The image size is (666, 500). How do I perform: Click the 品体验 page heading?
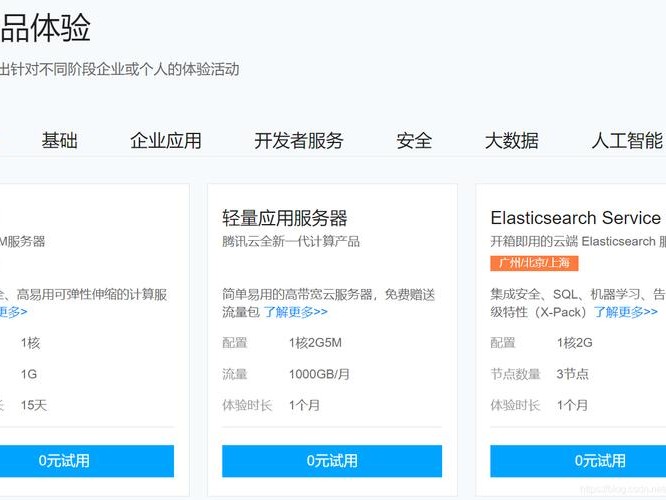45,28
